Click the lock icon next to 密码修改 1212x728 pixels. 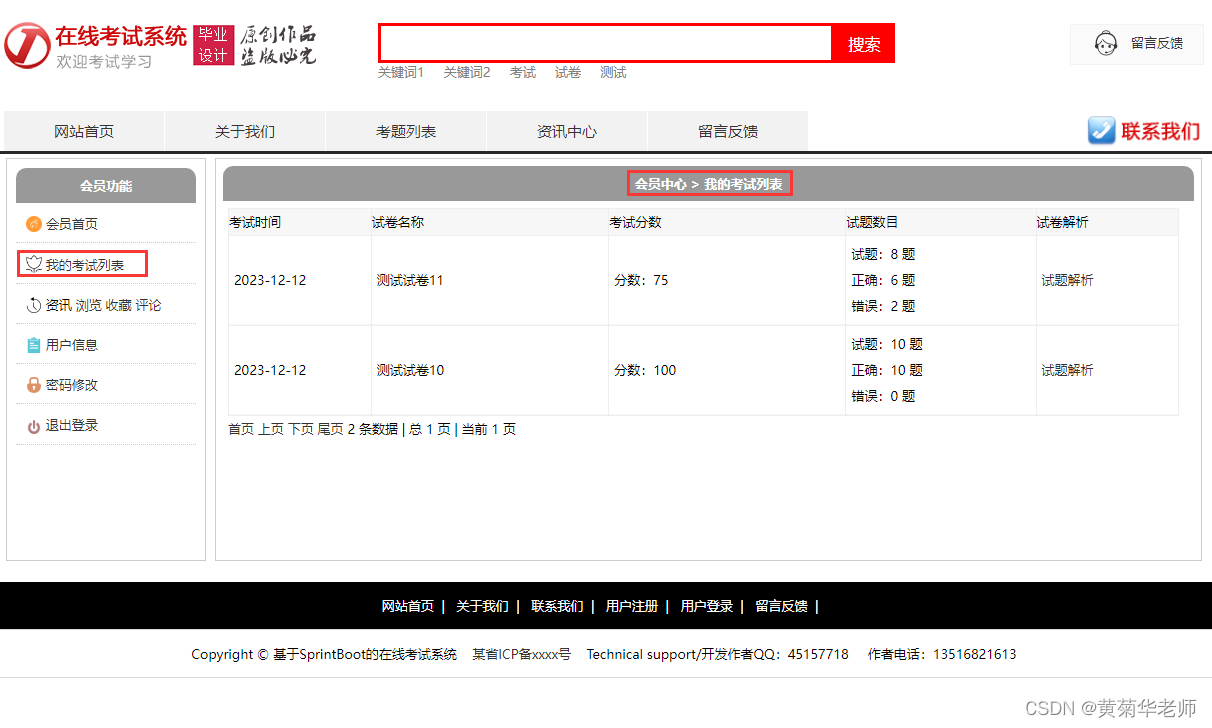click(x=34, y=385)
